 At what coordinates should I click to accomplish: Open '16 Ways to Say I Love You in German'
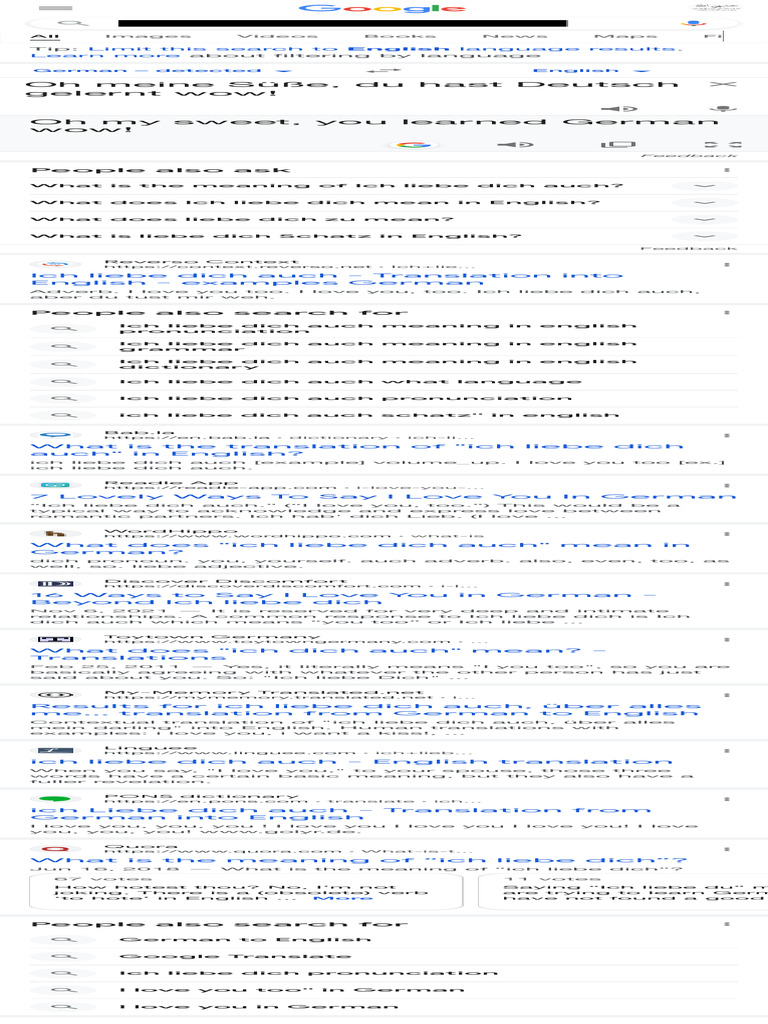tap(344, 598)
